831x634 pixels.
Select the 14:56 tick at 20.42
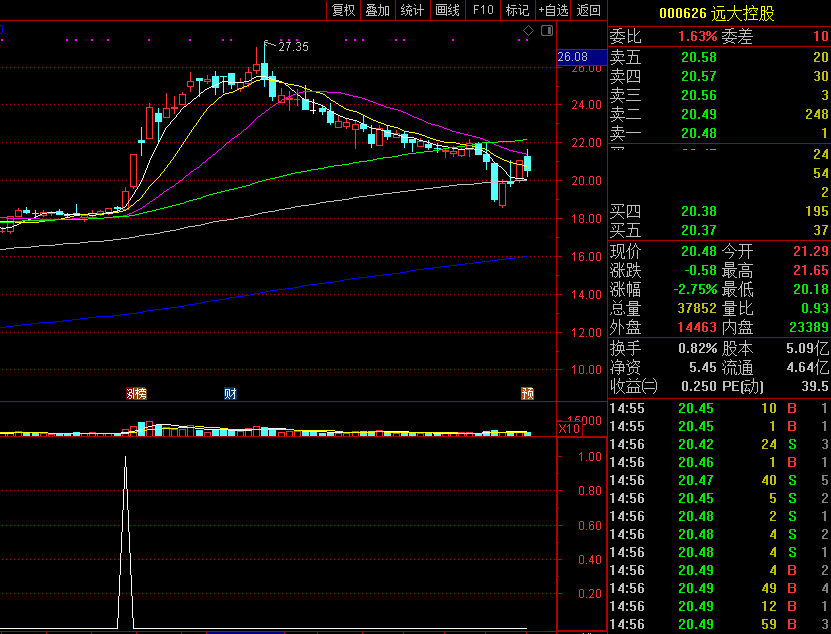(719, 444)
